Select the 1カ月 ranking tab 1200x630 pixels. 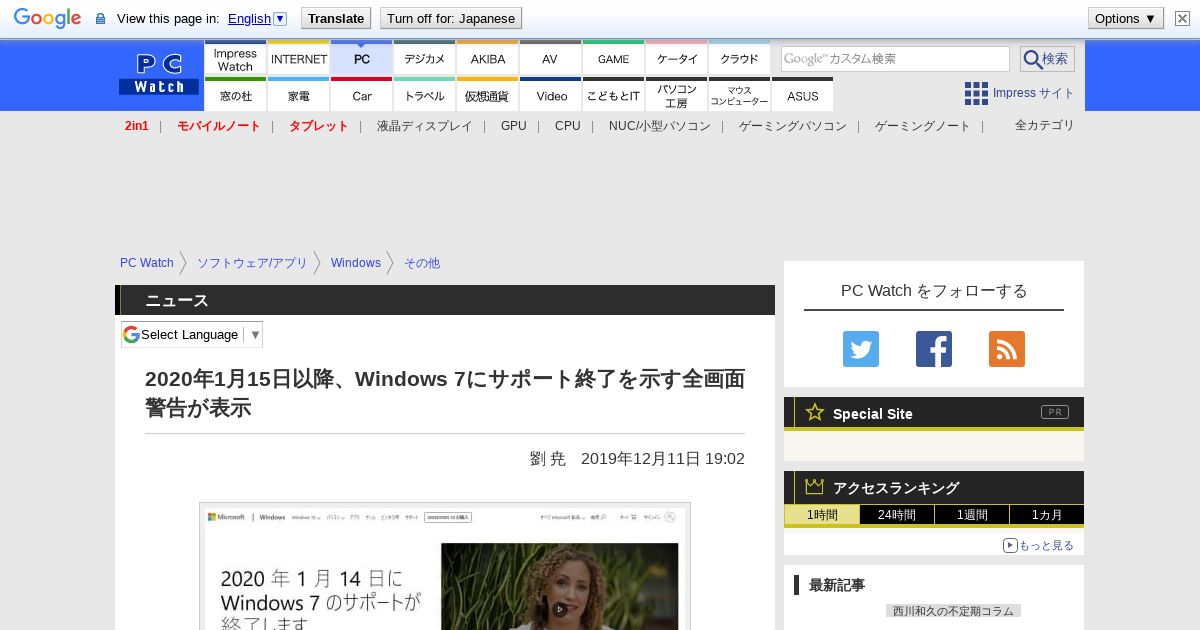(x=1047, y=515)
